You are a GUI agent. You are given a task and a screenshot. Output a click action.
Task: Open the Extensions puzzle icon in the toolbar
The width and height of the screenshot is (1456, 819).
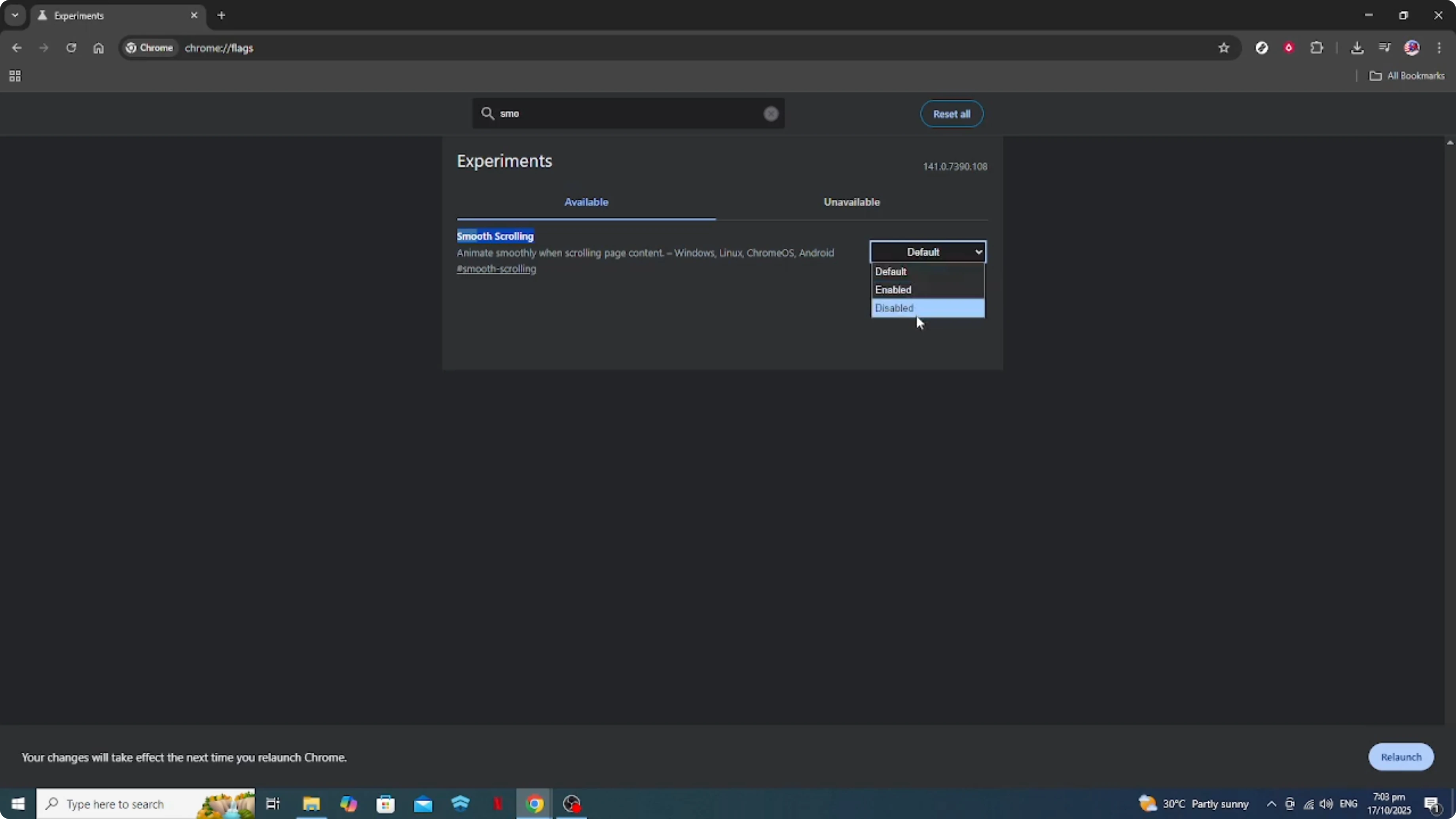pos(1317,47)
